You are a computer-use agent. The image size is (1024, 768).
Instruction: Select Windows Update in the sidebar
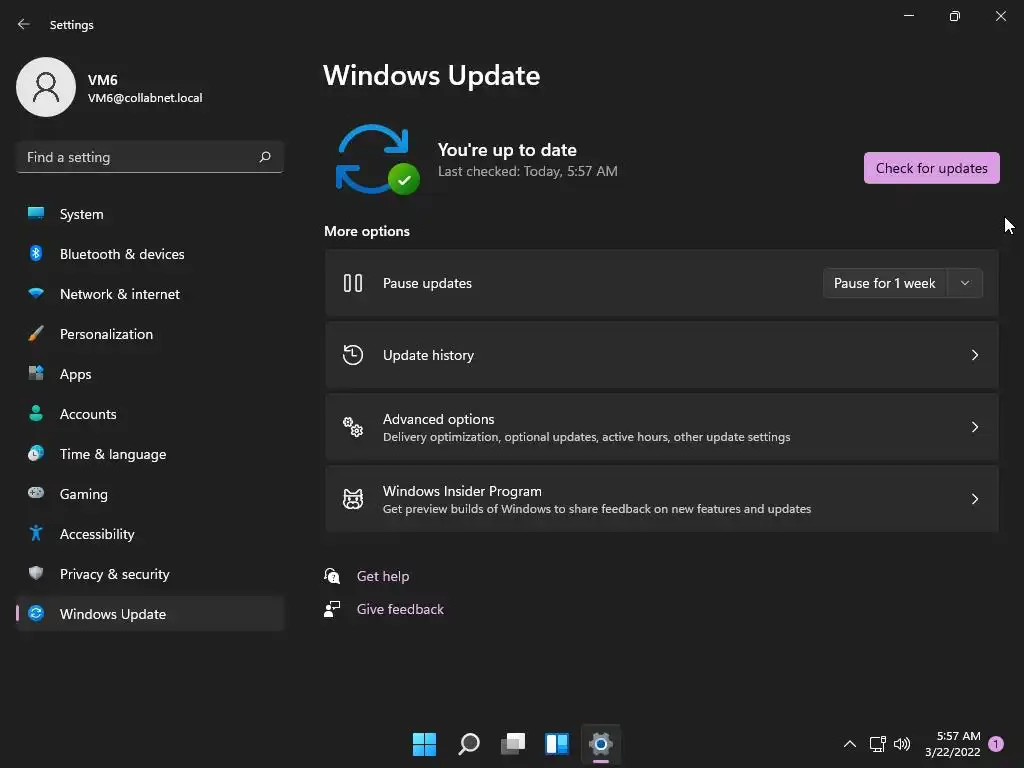[150, 614]
